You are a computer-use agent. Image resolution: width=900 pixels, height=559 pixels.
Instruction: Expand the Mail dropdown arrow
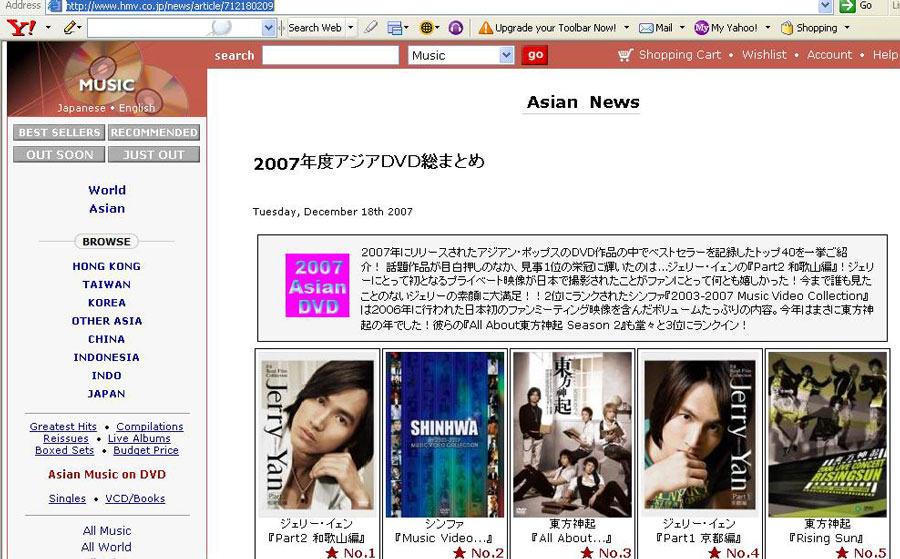tap(682, 28)
